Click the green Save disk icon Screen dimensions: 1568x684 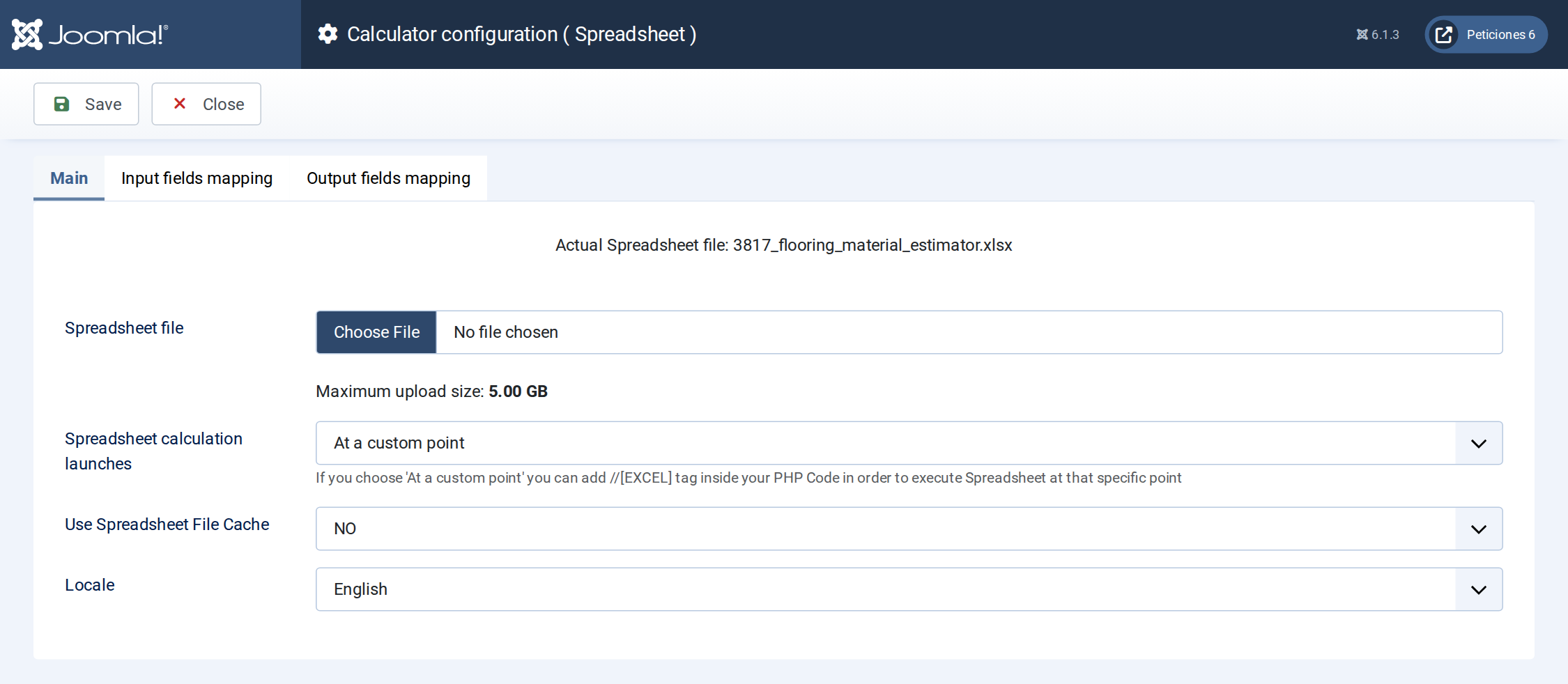click(61, 104)
